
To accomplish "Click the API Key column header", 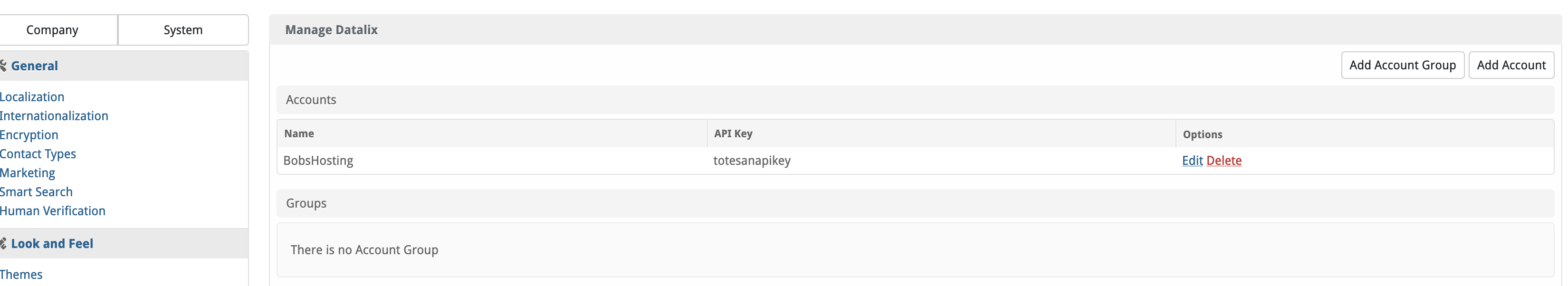I will (733, 133).
